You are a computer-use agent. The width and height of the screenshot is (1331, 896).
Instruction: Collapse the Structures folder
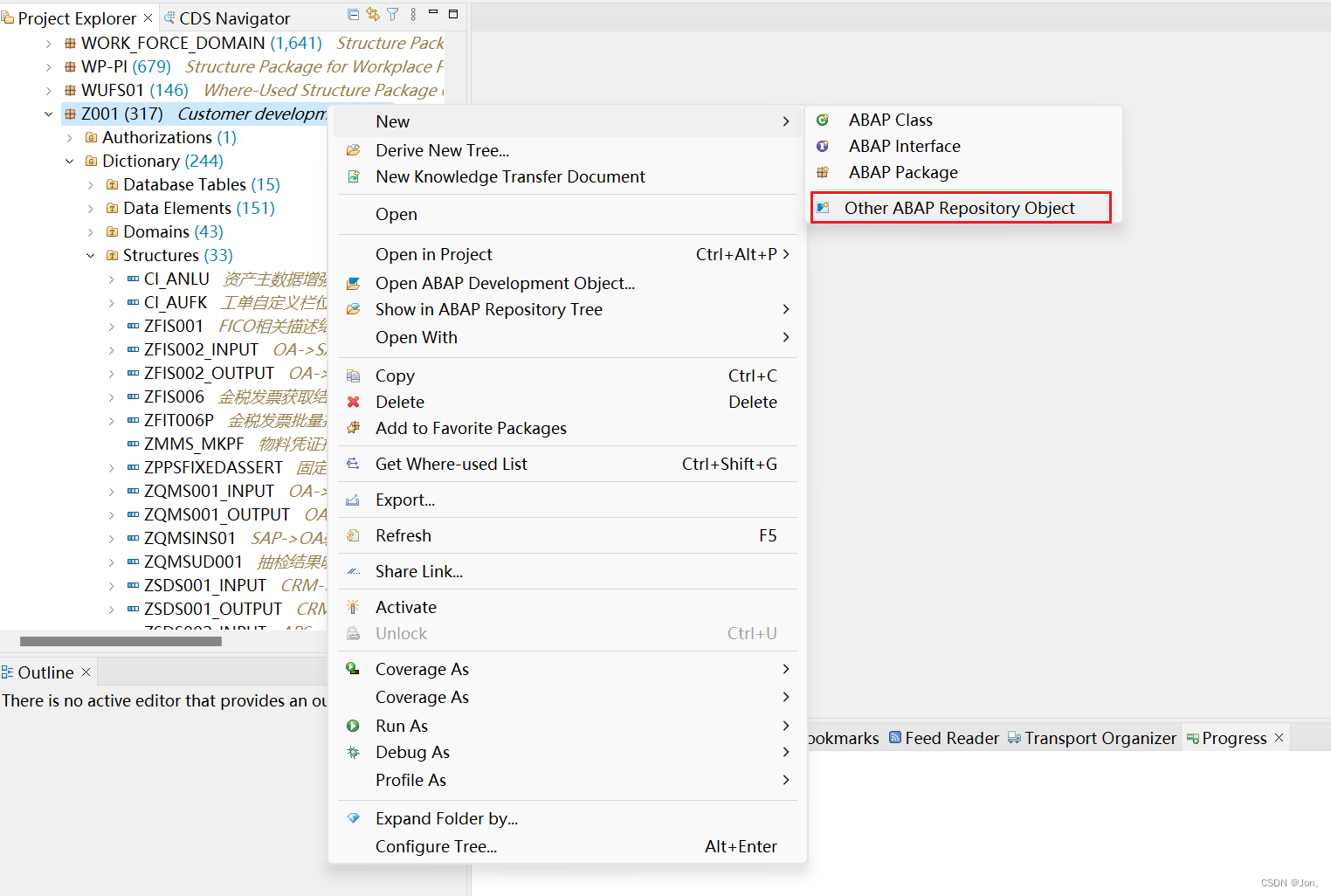pos(91,255)
